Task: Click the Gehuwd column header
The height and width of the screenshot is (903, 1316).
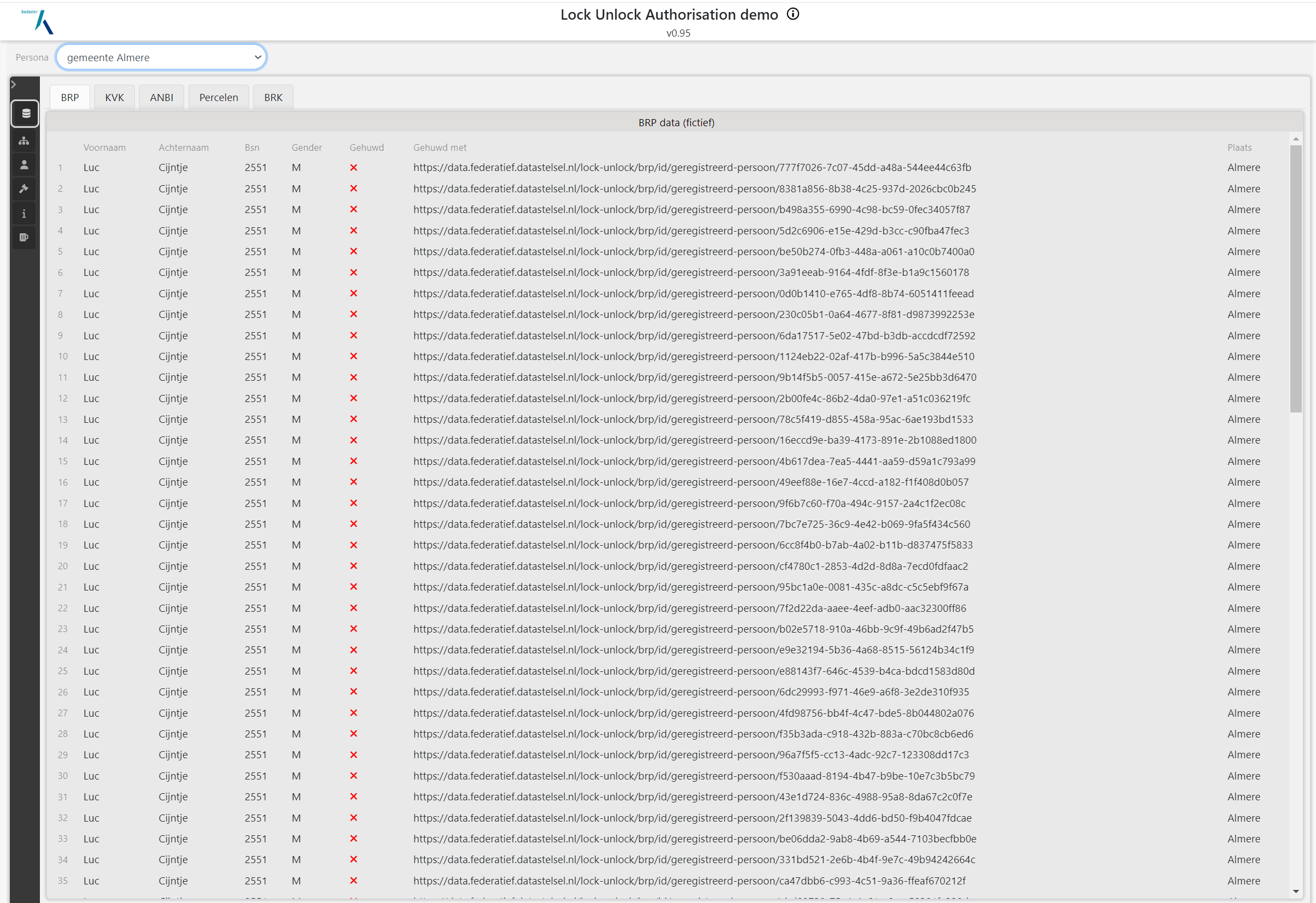Action: pyautogui.click(x=366, y=147)
